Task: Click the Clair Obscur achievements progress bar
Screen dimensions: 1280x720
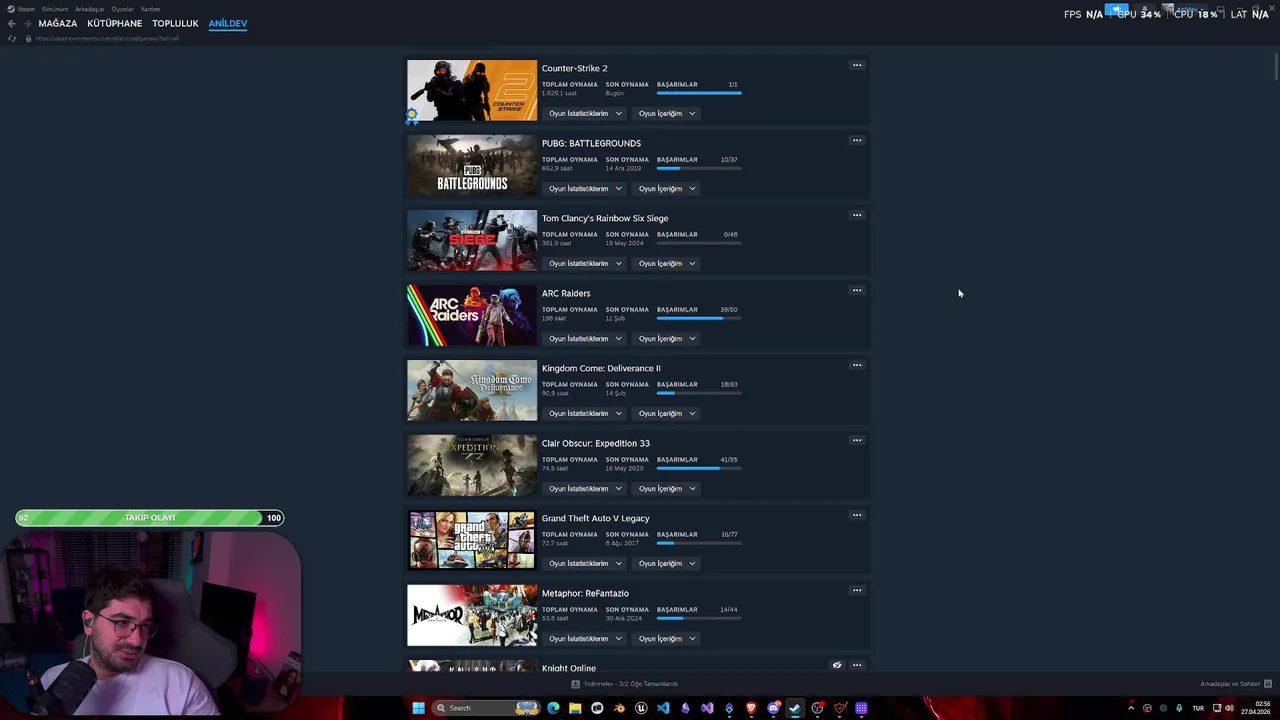Action: click(x=699, y=468)
